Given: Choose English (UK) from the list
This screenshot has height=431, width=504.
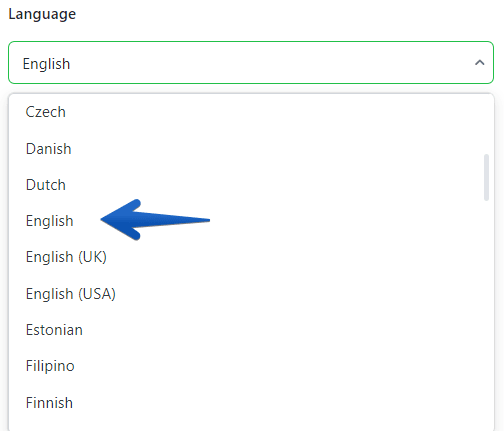Looking at the screenshot, I should pyautogui.click(x=251, y=257).
